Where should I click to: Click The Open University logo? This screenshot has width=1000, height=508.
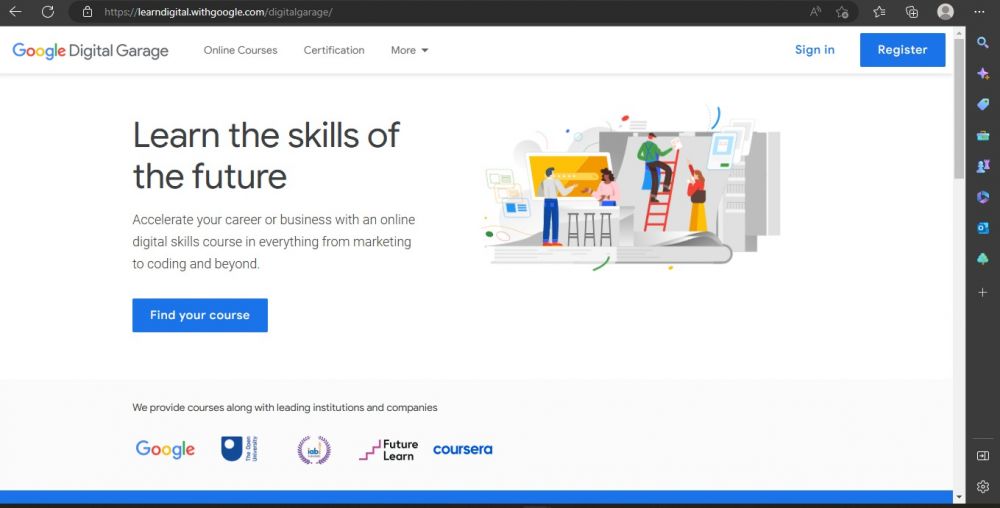pos(240,449)
